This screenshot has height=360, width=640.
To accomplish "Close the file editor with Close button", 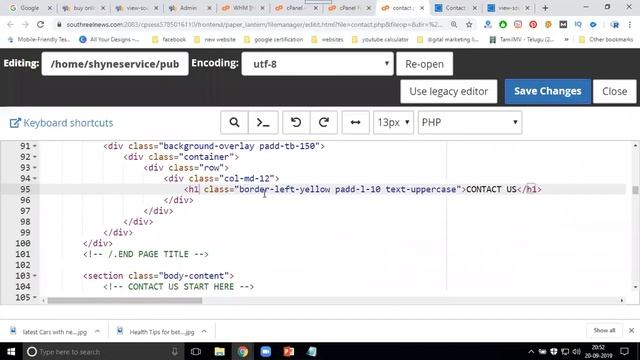I will point(614,91).
